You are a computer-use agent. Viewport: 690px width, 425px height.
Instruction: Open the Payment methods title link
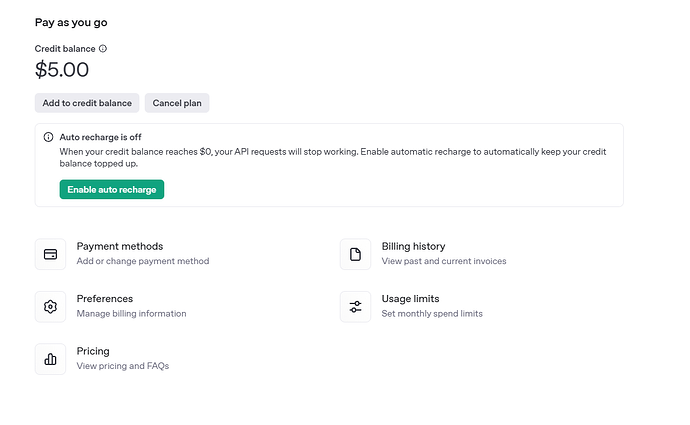119,246
